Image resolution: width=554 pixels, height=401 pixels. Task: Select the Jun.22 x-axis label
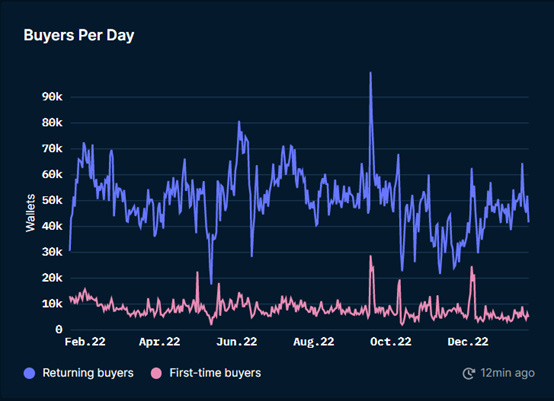(237, 342)
